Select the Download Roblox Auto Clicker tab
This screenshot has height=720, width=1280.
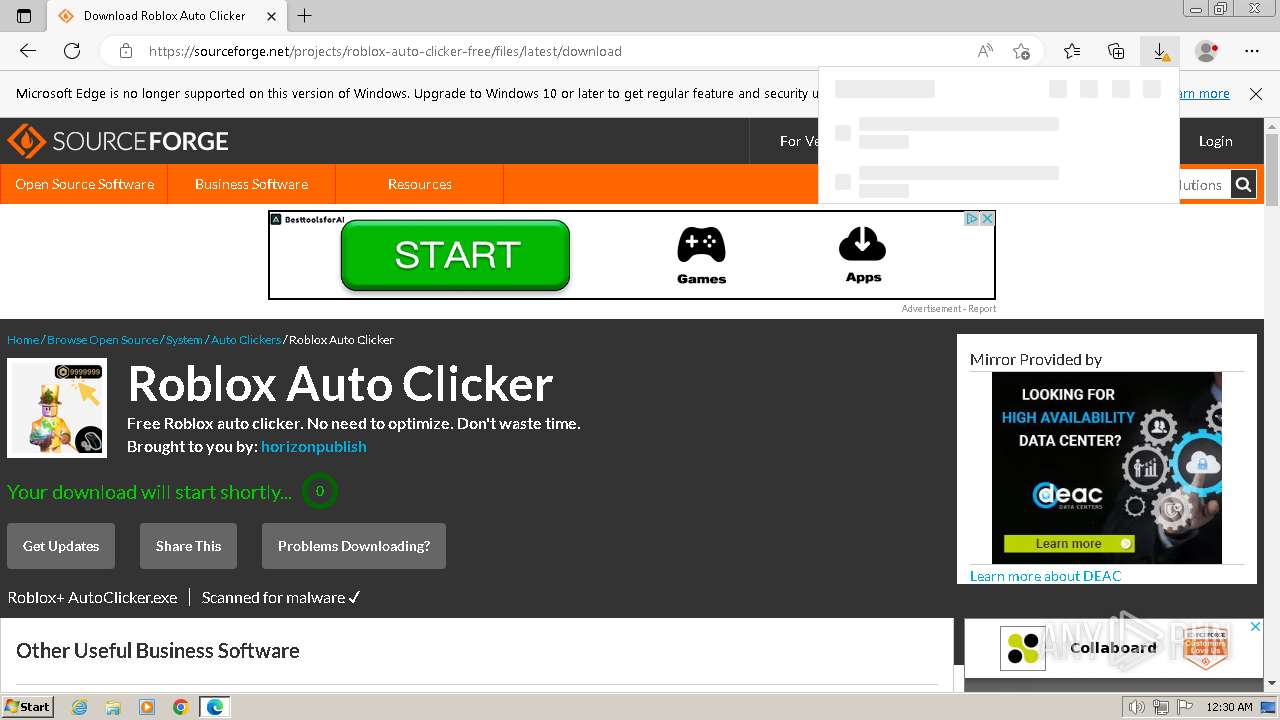click(x=166, y=16)
